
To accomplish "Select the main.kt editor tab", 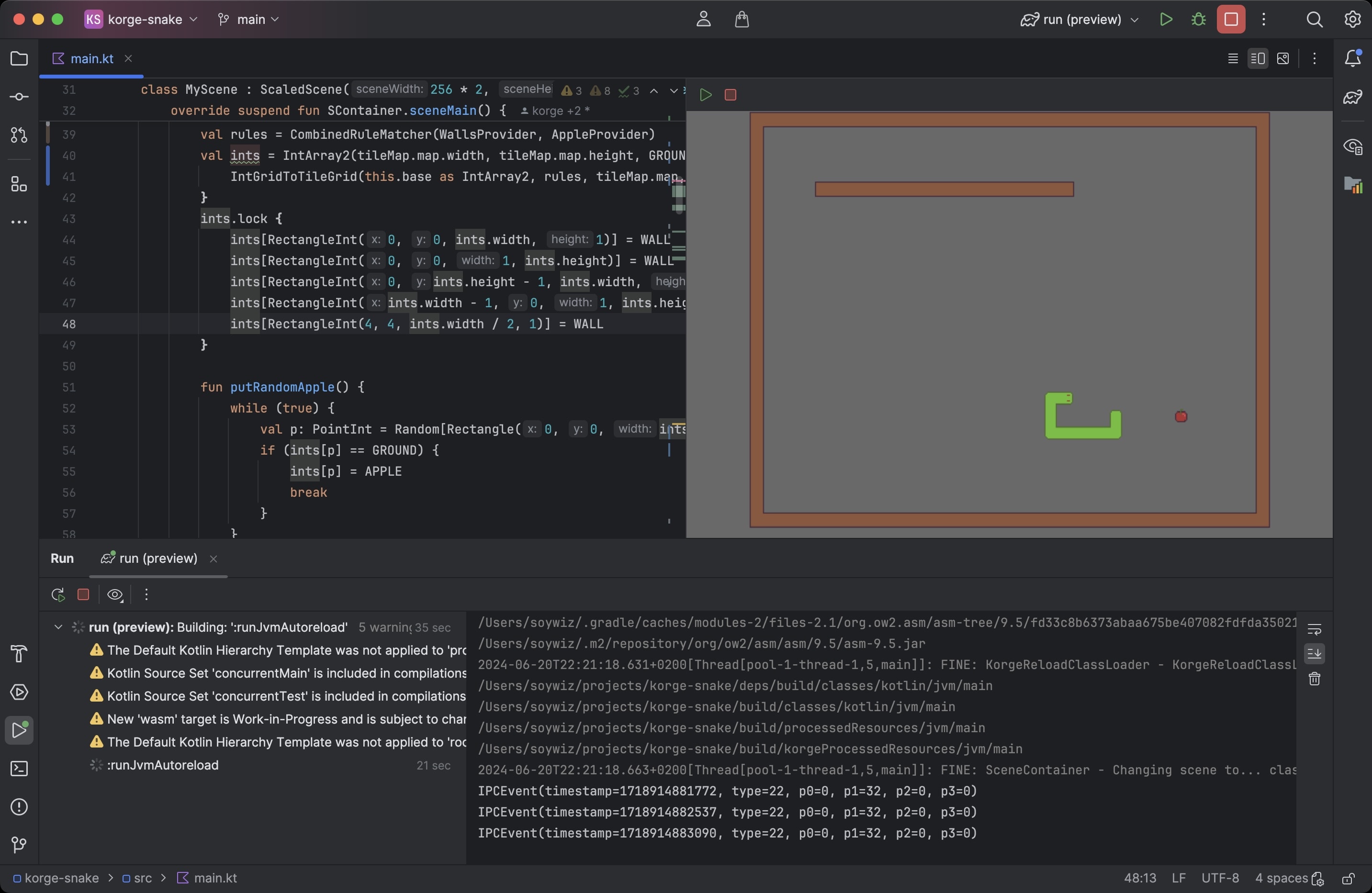I will [x=91, y=59].
